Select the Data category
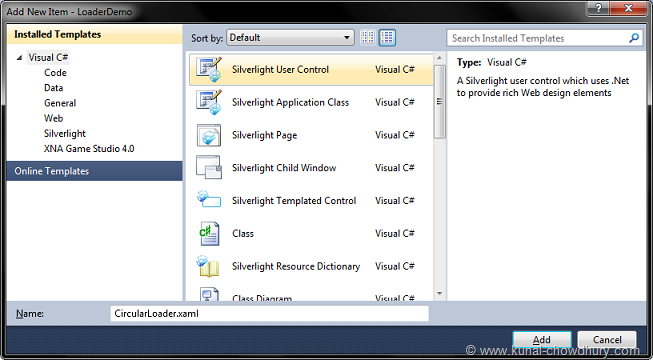This screenshot has width=653, height=360. (54, 88)
